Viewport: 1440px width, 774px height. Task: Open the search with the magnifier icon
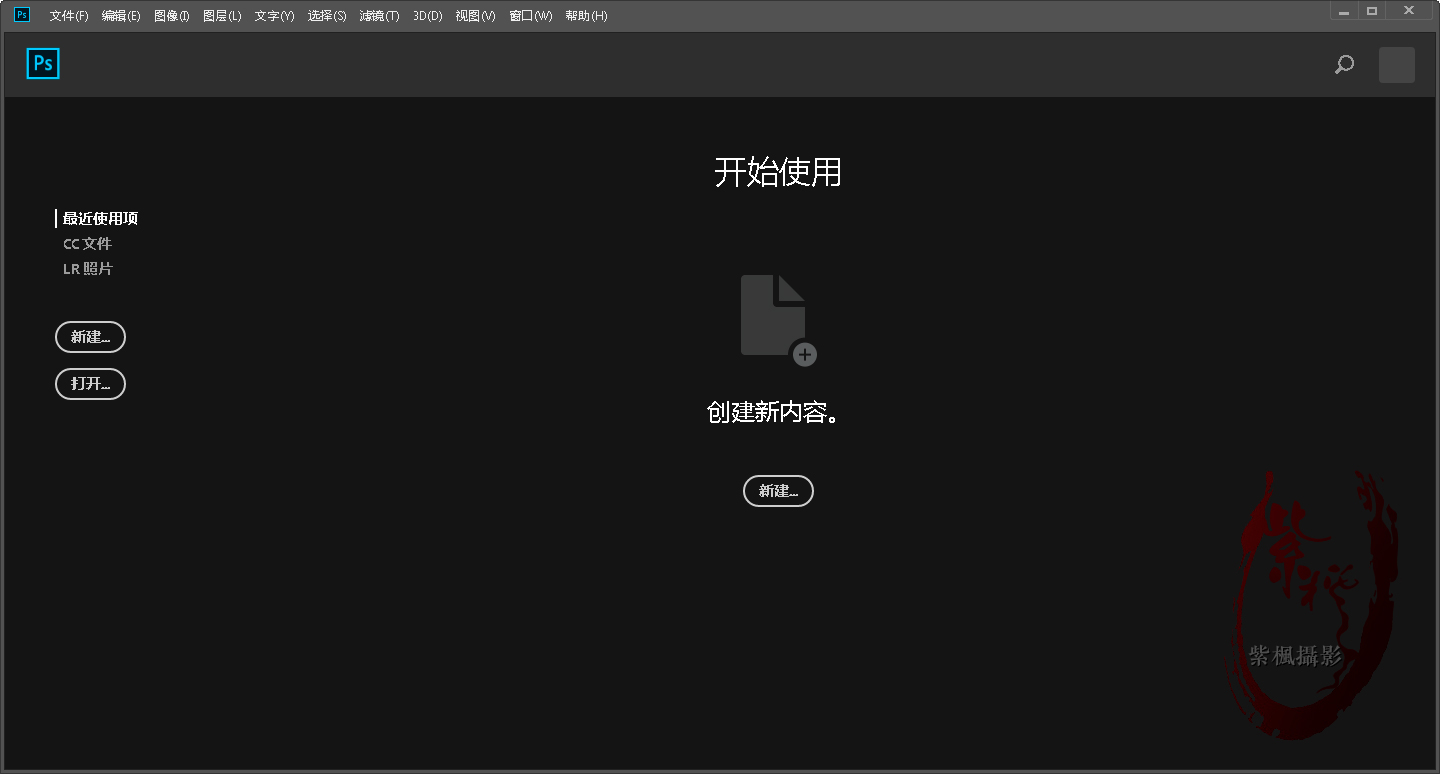tap(1343, 64)
